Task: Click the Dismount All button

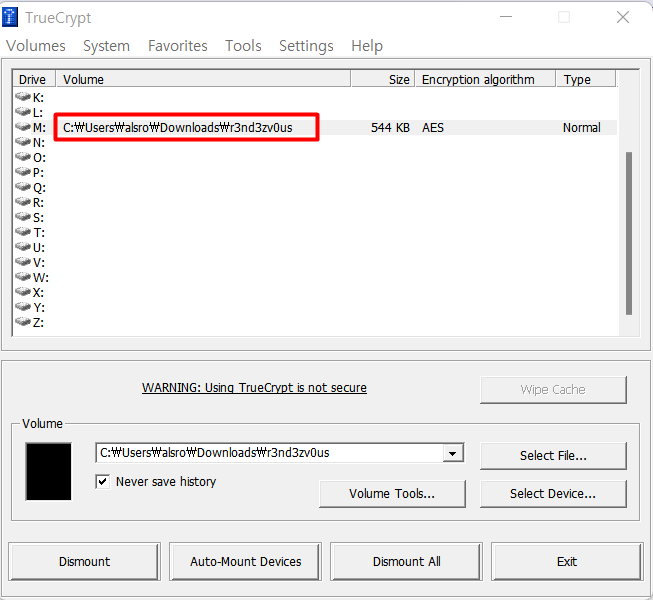Action: coord(406,561)
